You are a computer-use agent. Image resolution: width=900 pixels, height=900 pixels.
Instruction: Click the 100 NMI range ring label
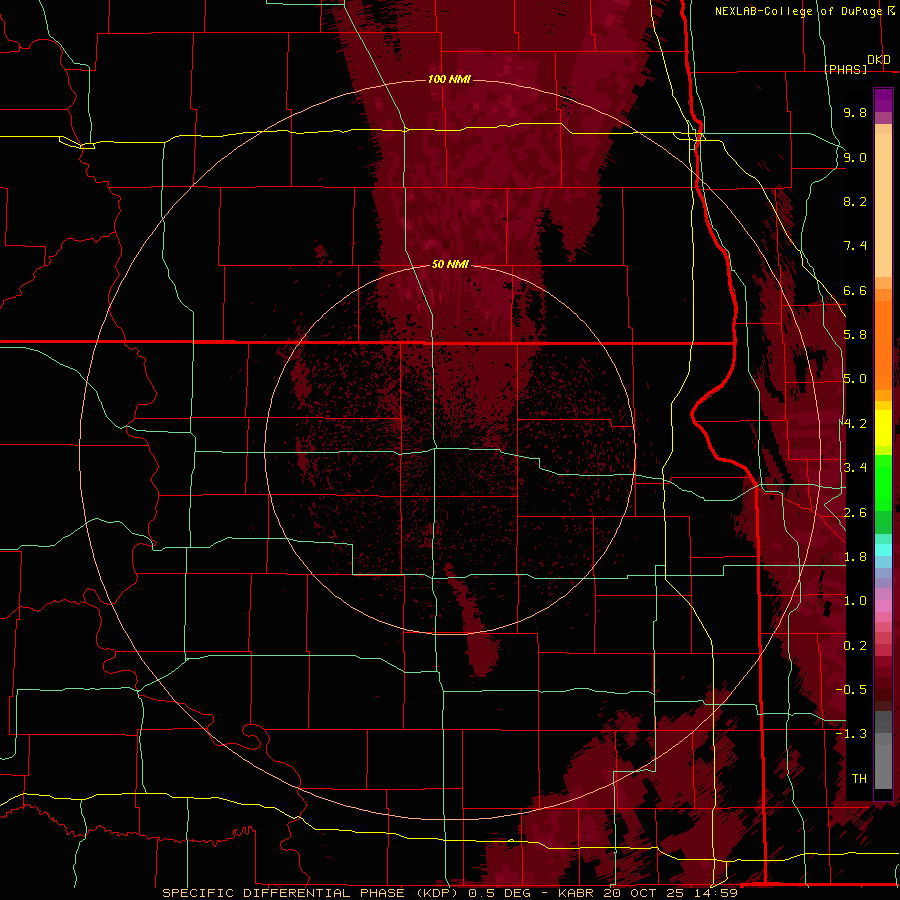449,79
